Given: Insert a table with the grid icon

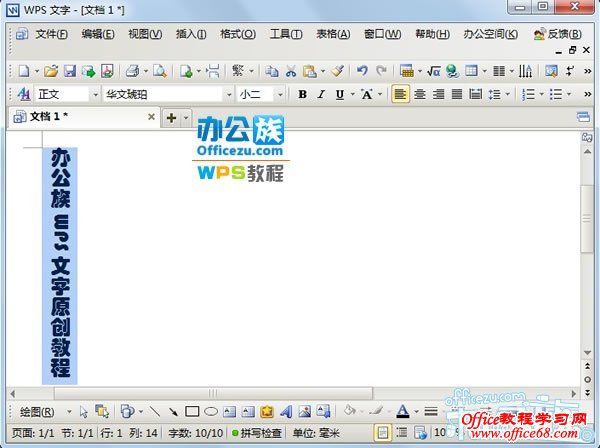Looking at the screenshot, I should (x=471, y=71).
